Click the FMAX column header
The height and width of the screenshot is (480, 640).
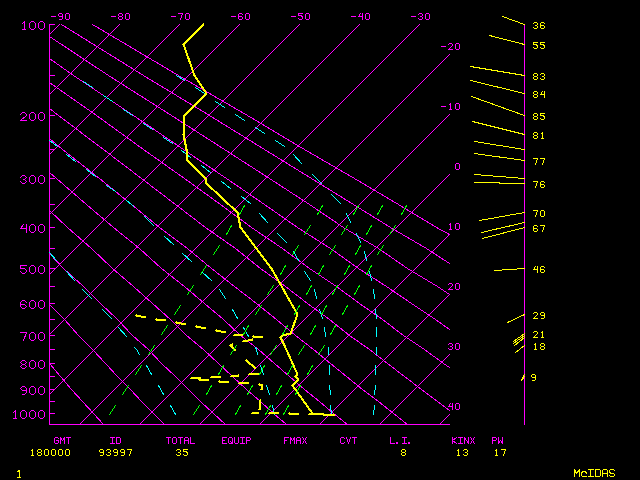pos(295,440)
